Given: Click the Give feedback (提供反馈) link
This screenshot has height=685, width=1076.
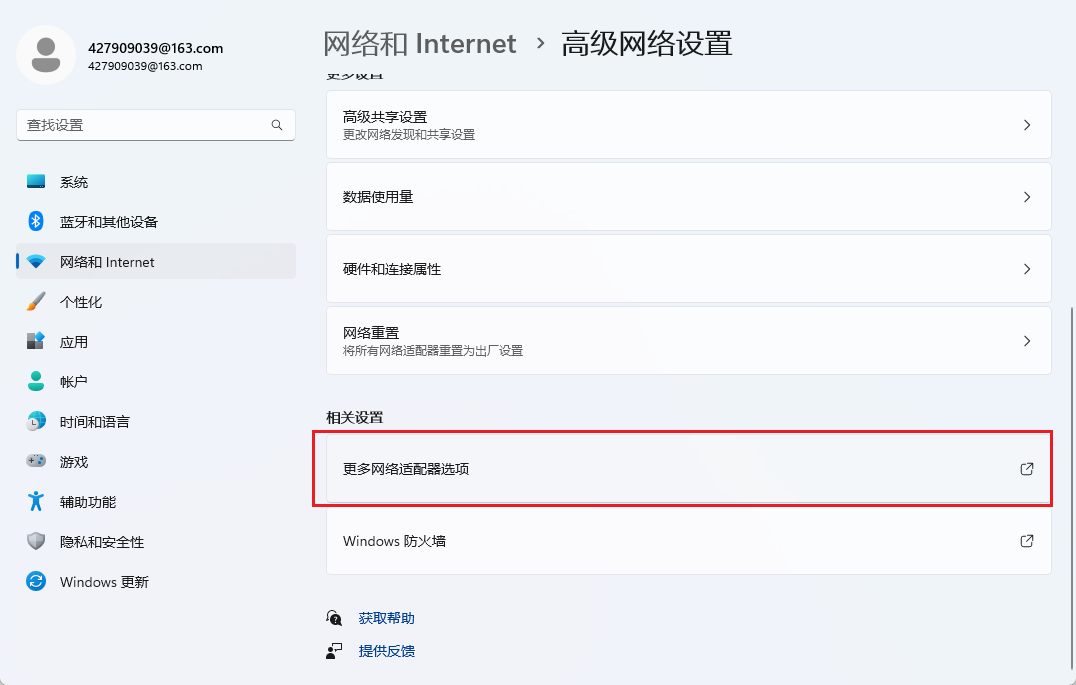Looking at the screenshot, I should click(x=386, y=651).
